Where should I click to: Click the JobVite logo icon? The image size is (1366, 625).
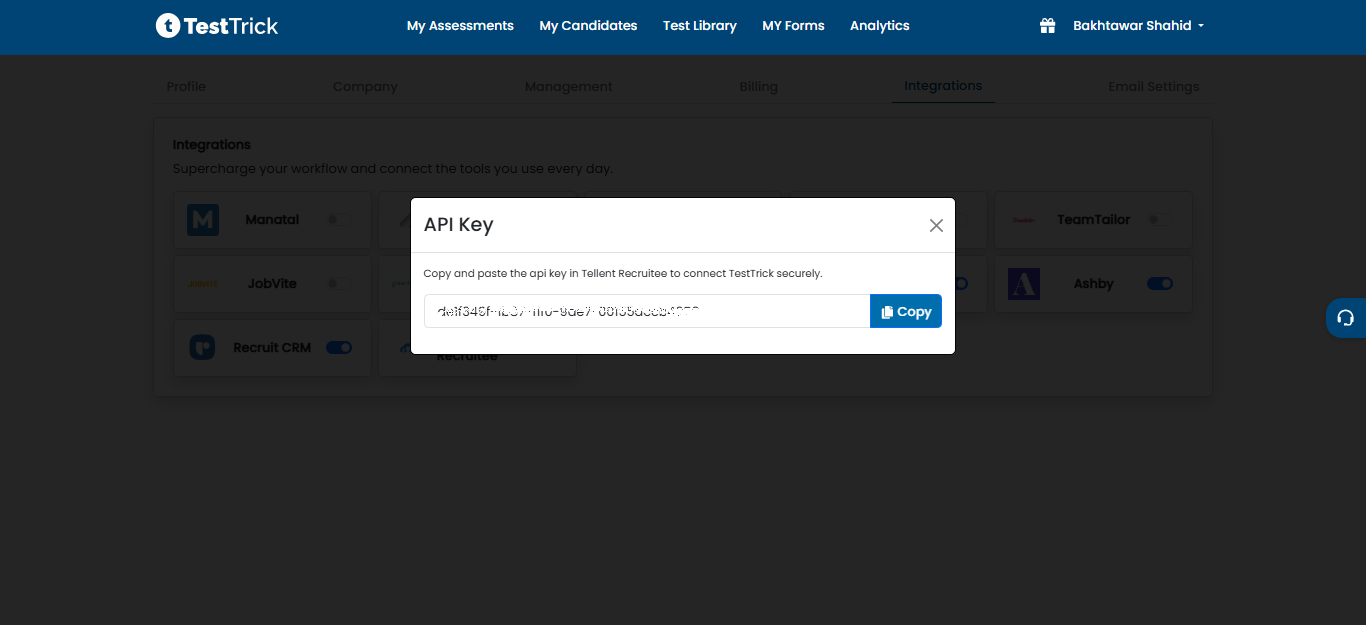tap(203, 284)
